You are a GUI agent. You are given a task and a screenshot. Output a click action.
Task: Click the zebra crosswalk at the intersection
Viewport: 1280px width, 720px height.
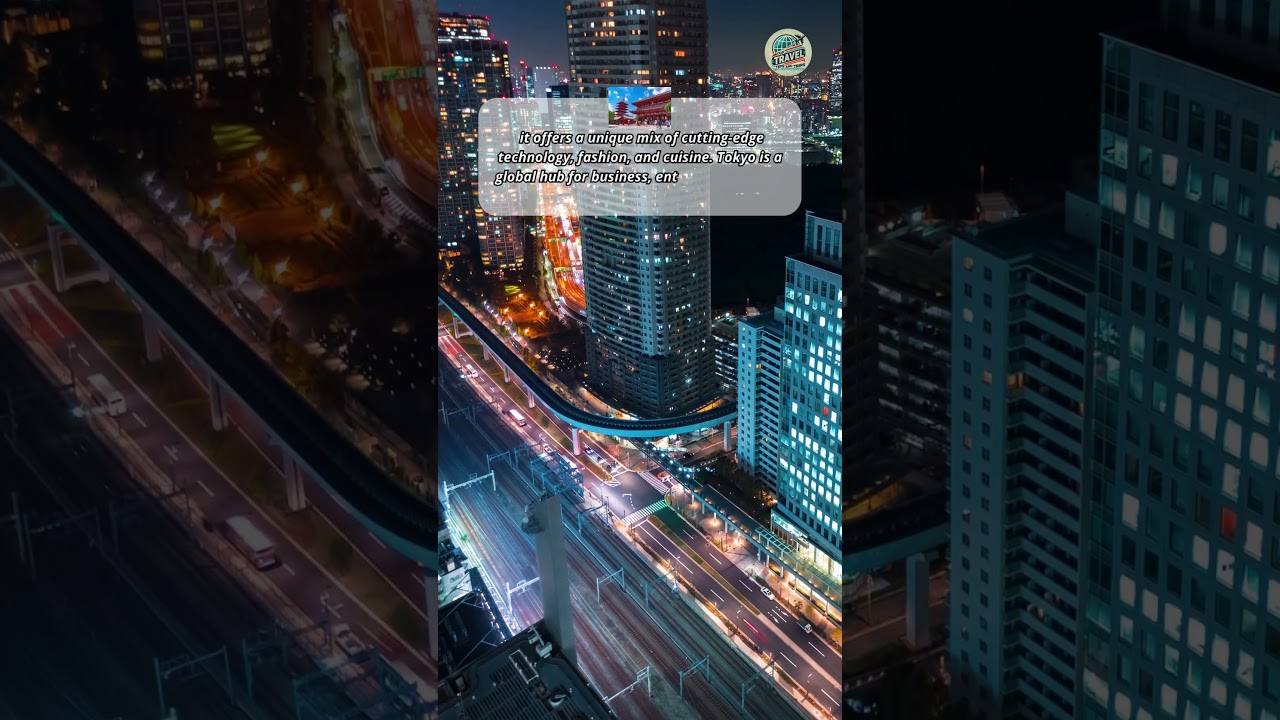(645, 512)
